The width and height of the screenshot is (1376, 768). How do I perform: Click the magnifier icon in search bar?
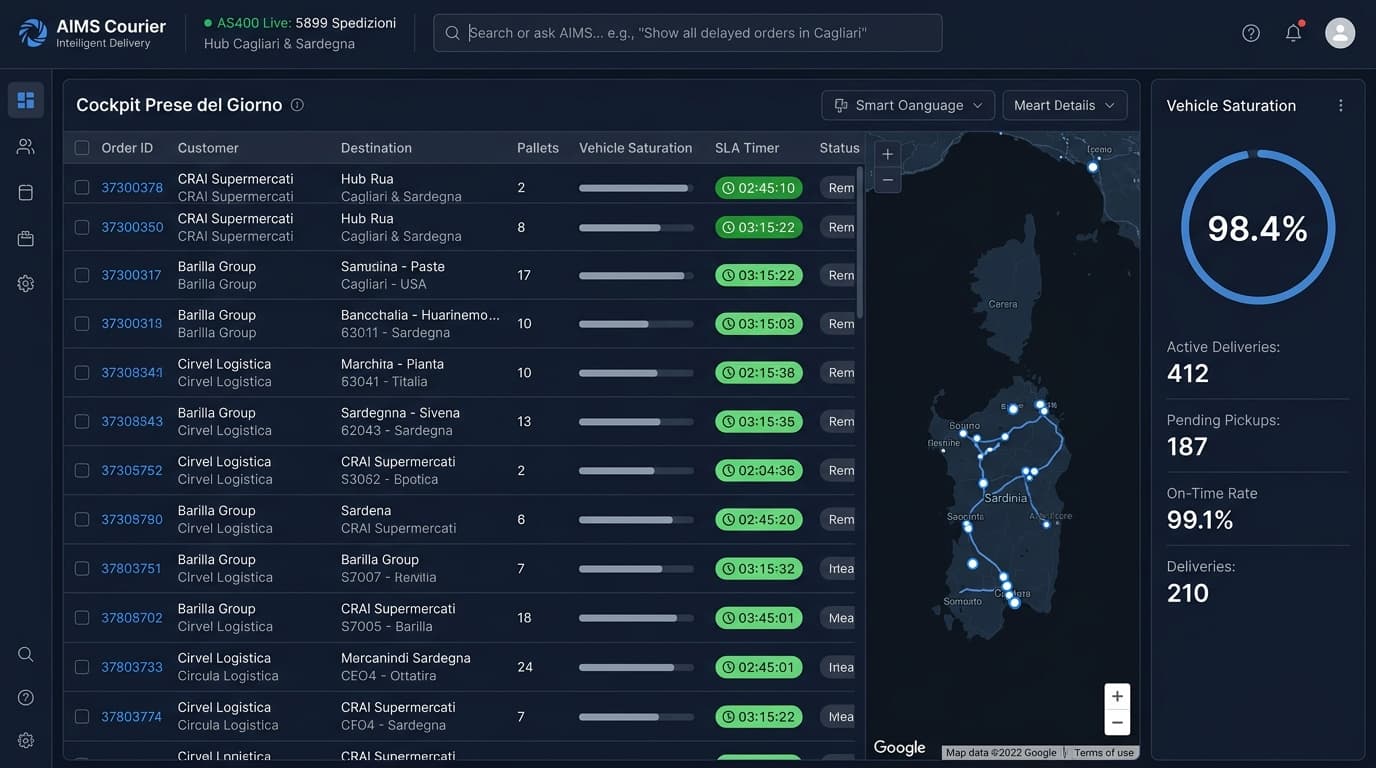(452, 33)
